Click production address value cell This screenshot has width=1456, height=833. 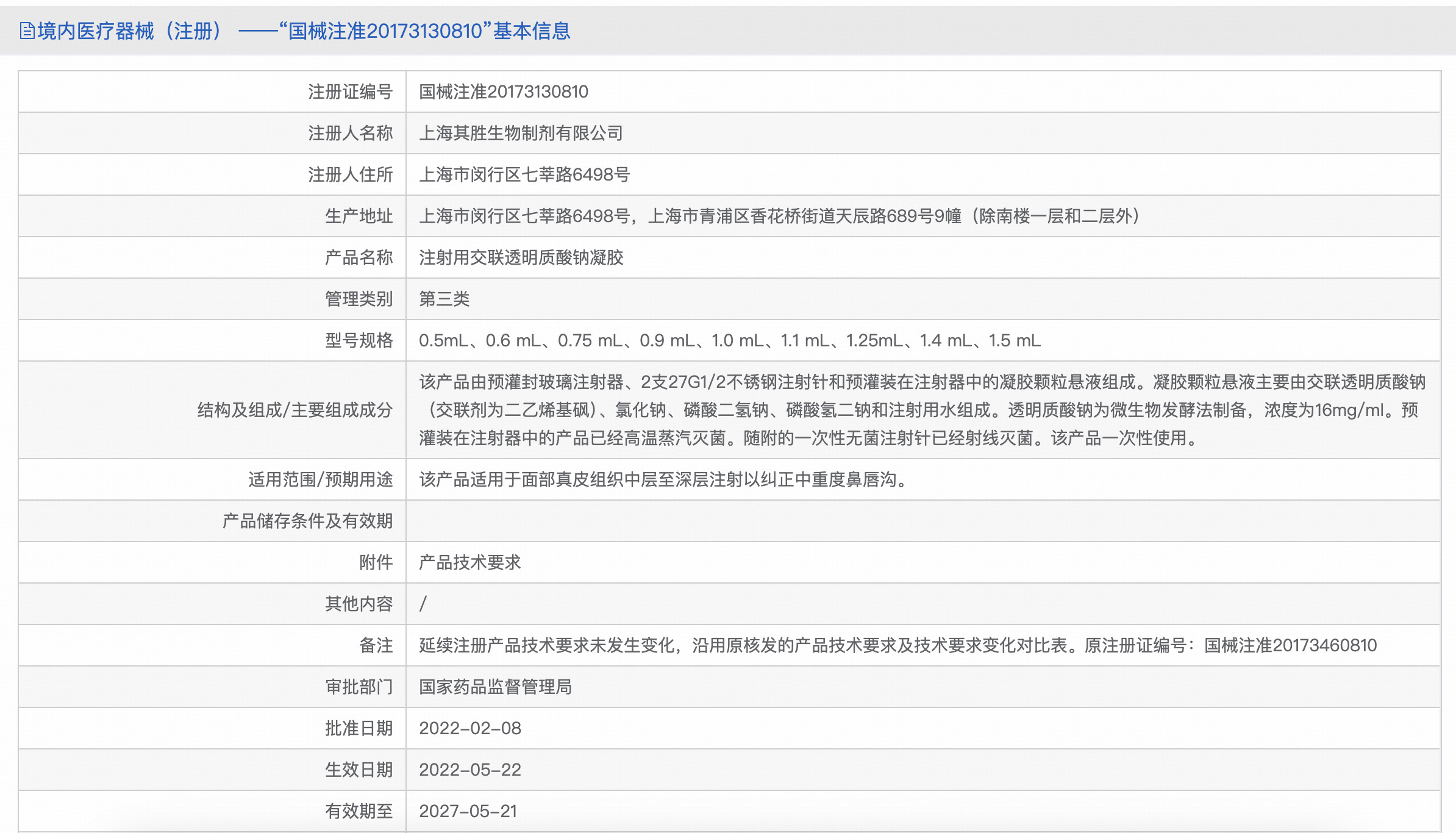pos(779,216)
